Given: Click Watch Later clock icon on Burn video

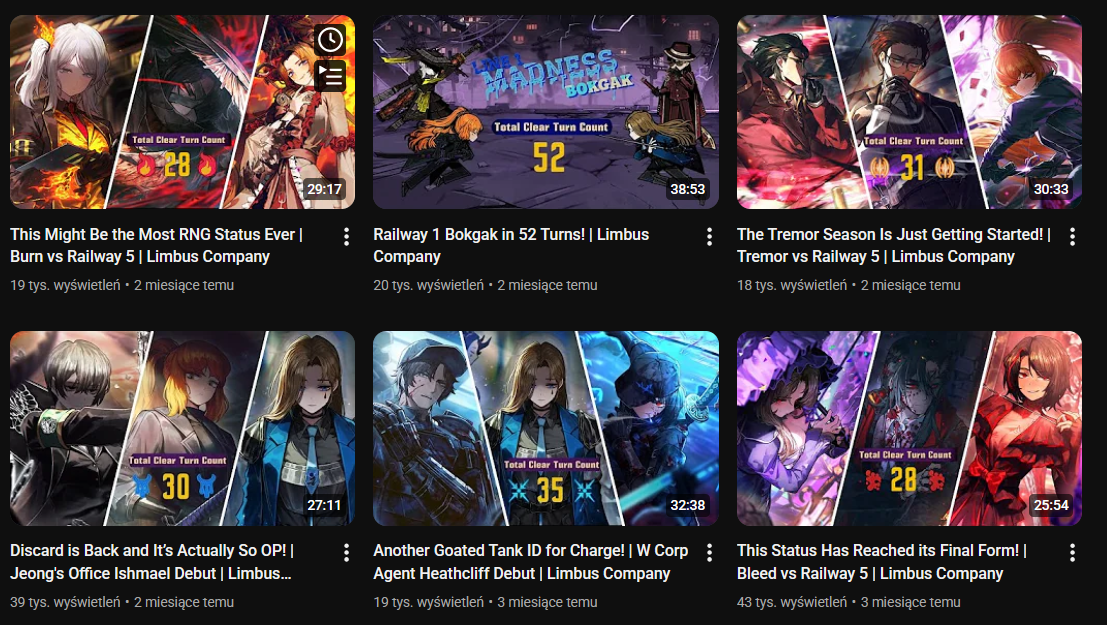Looking at the screenshot, I should 330,40.
